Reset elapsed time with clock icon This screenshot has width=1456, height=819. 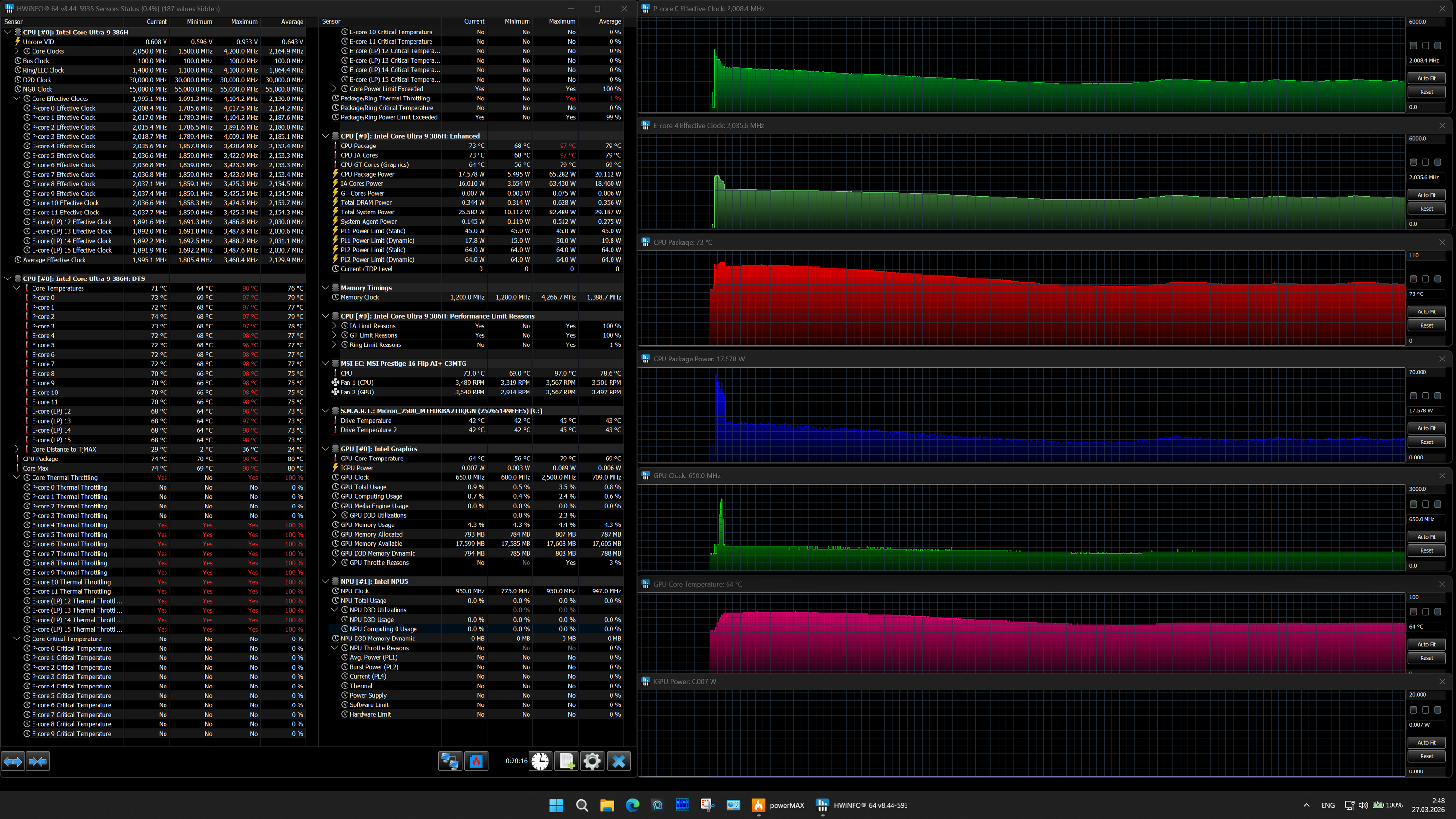pyautogui.click(x=540, y=761)
